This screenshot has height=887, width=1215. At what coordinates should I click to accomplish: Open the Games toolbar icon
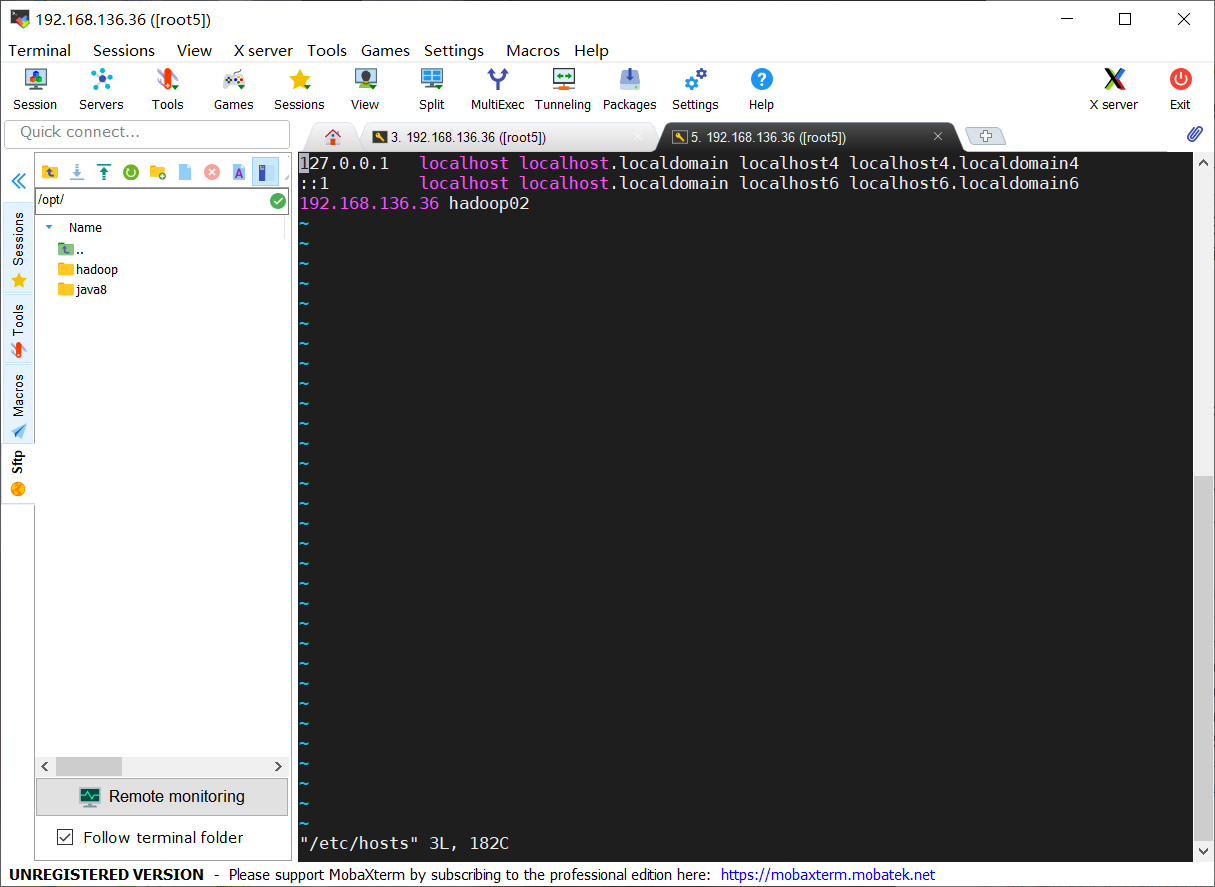tap(233, 89)
